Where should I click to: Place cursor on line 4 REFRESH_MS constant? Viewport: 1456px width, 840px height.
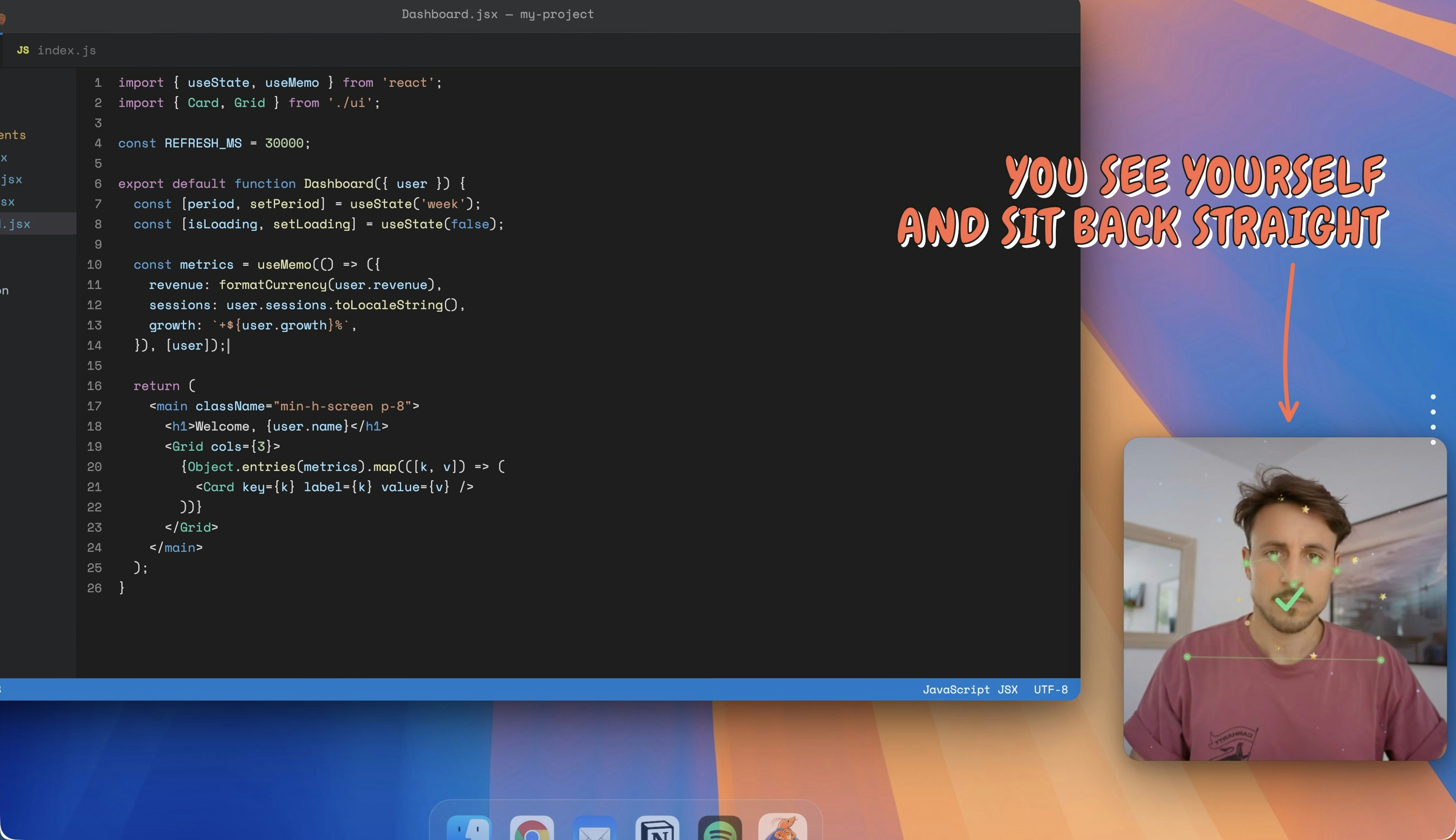(203, 143)
